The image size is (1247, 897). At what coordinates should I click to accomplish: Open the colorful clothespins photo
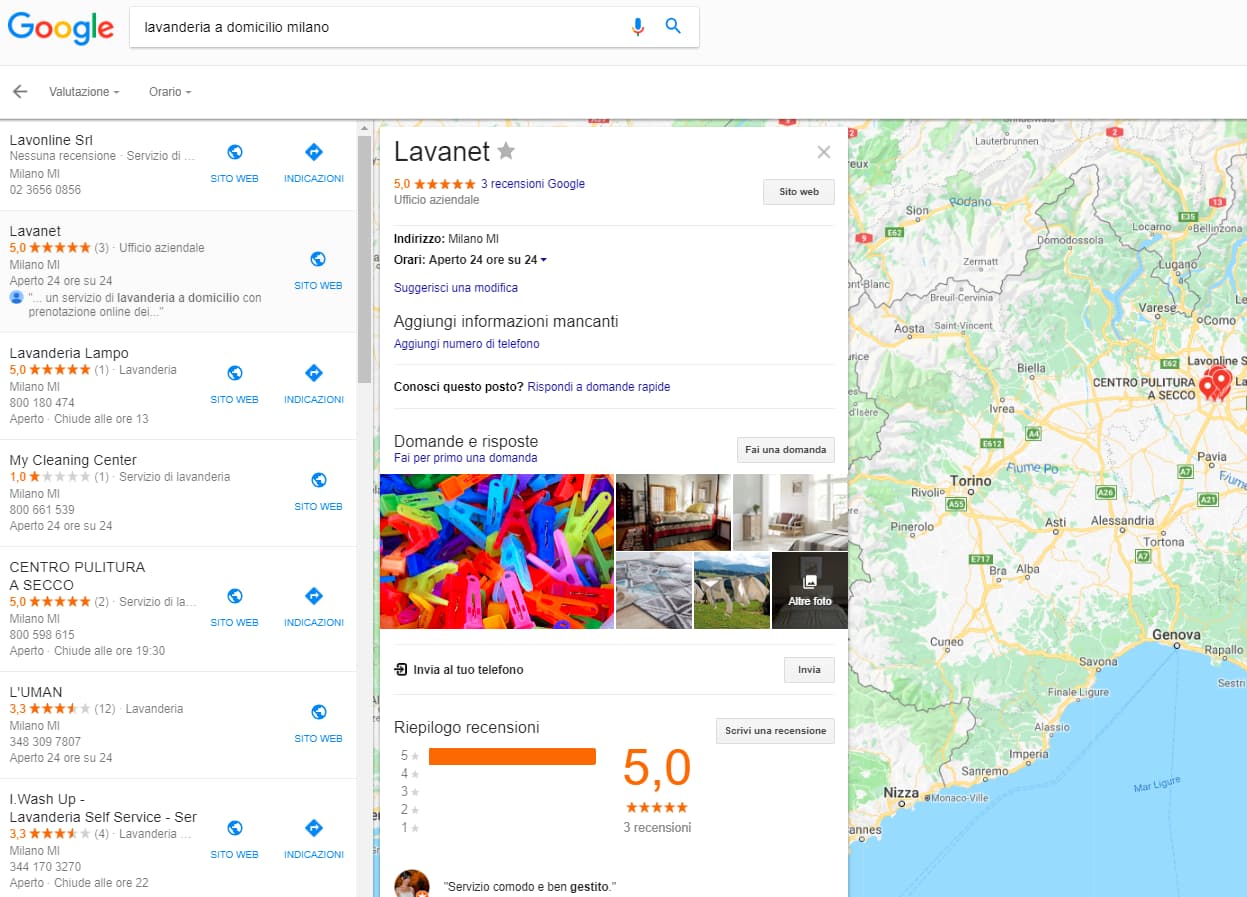[x=497, y=551]
